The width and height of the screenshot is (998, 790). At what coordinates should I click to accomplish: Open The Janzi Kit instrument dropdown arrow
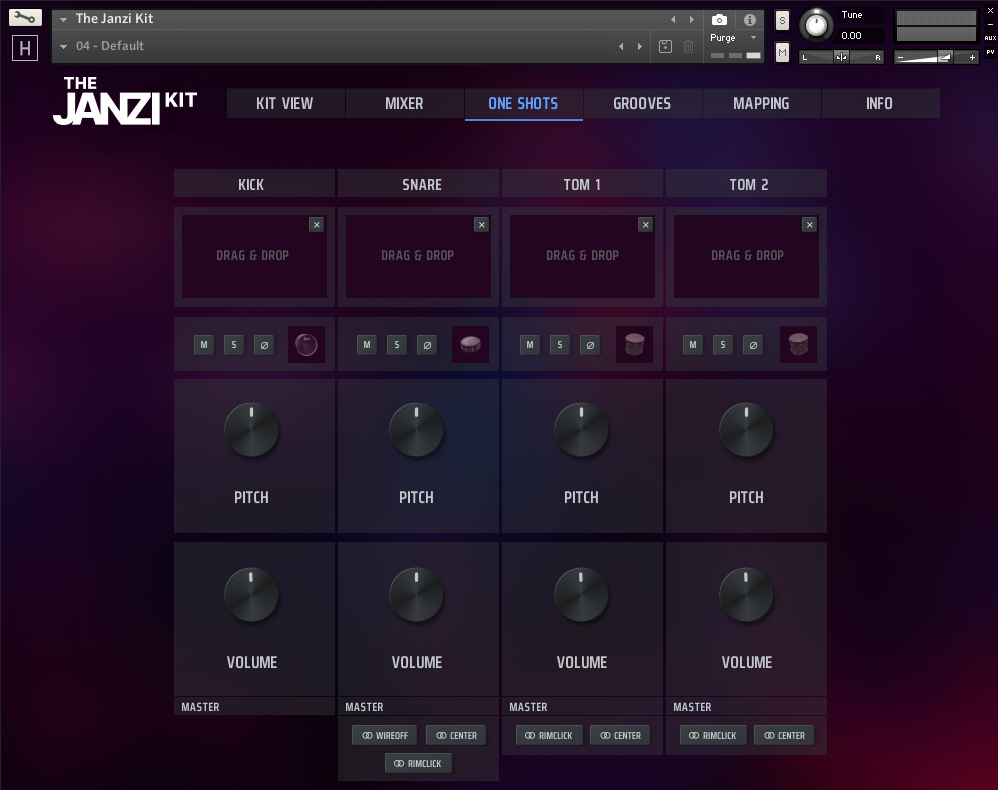click(x=64, y=19)
